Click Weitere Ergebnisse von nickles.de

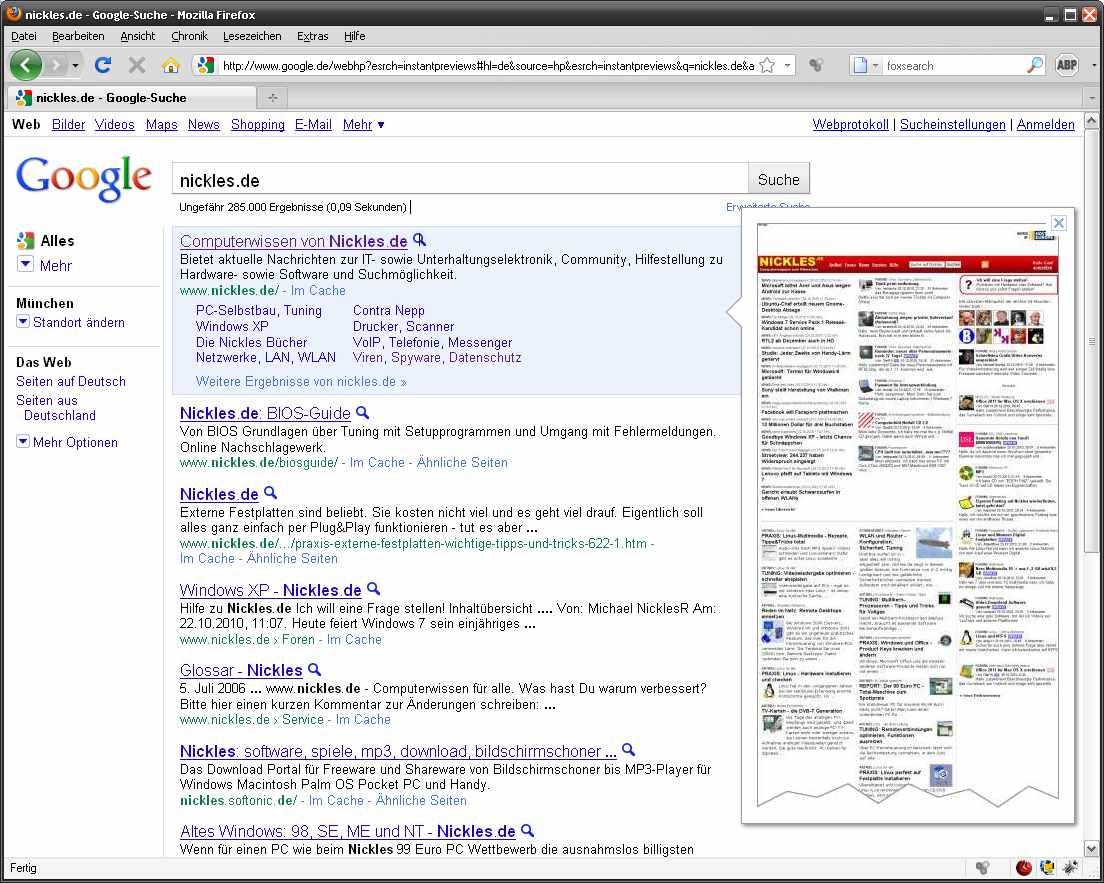(301, 382)
